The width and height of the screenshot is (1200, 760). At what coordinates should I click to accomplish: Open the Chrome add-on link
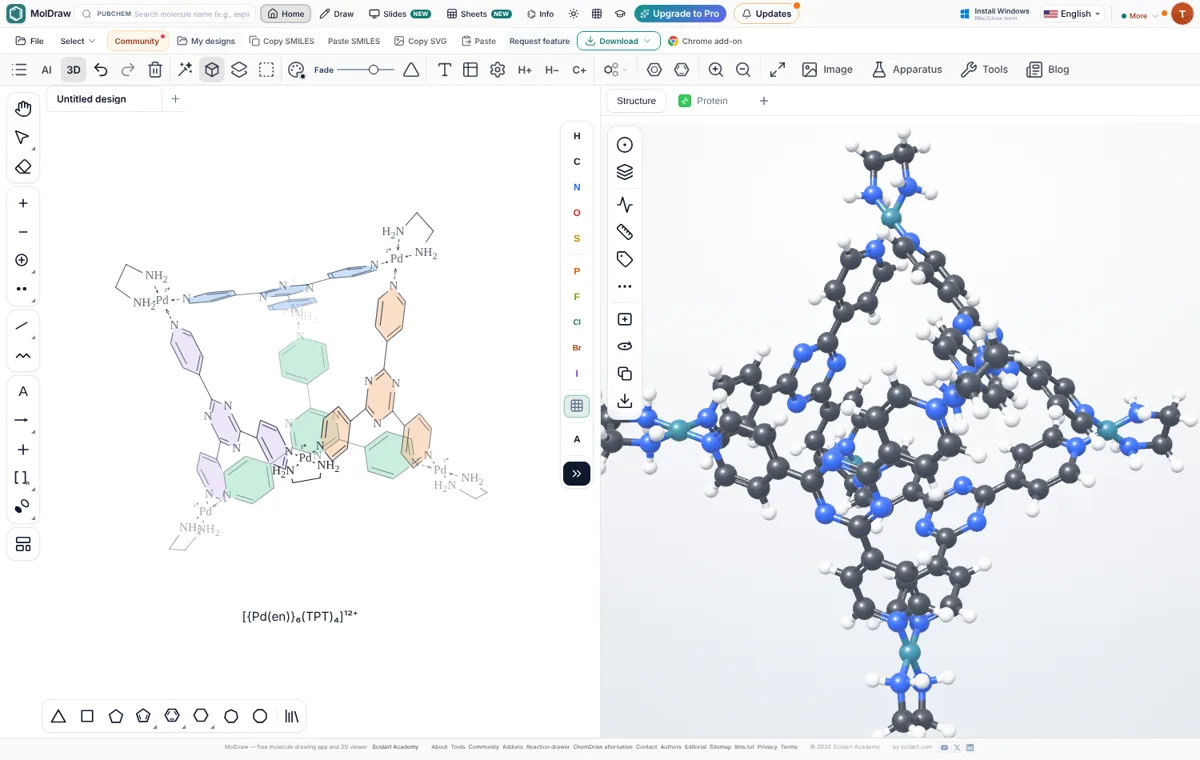pyautogui.click(x=705, y=41)
